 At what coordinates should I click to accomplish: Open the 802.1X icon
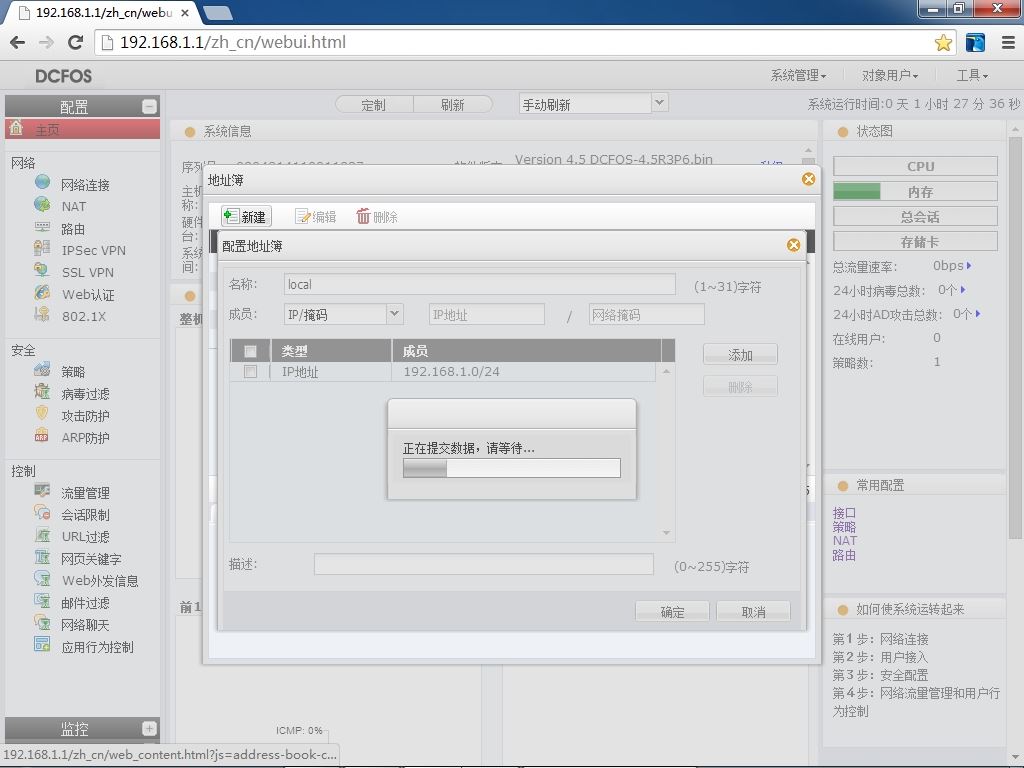tap(42, 314)
